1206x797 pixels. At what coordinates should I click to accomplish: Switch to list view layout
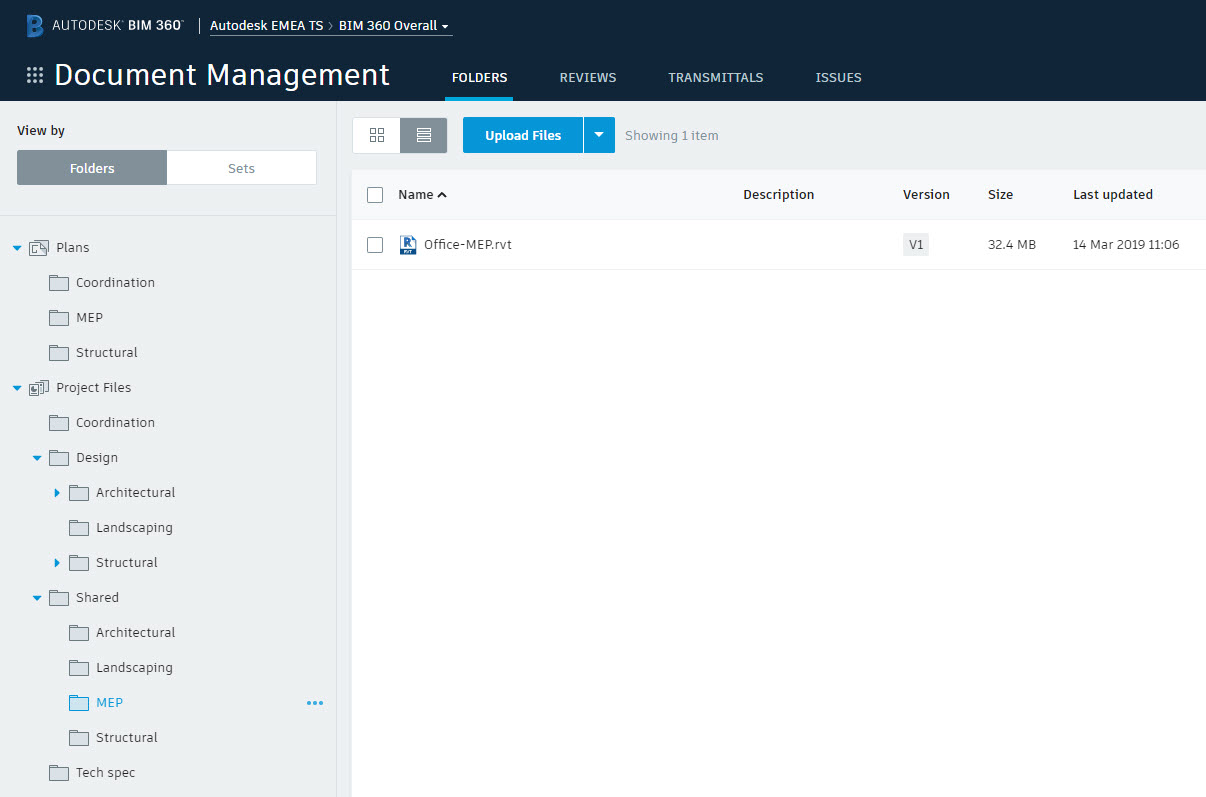423,135
